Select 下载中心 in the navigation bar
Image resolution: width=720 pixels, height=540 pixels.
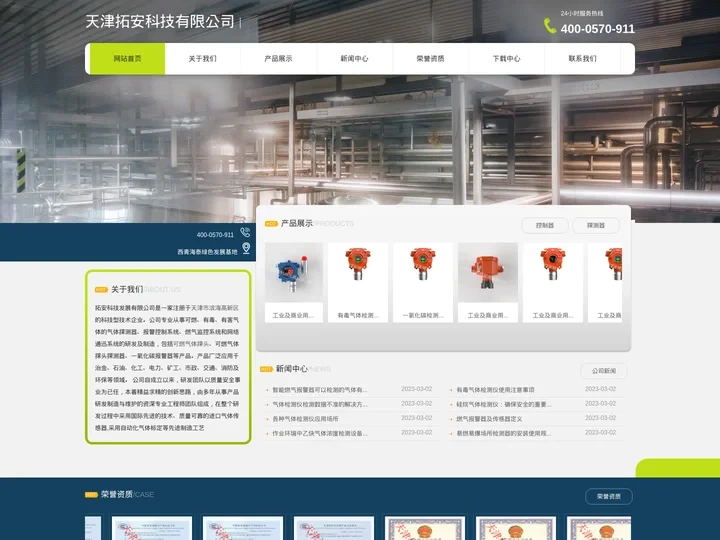(506, 59)
